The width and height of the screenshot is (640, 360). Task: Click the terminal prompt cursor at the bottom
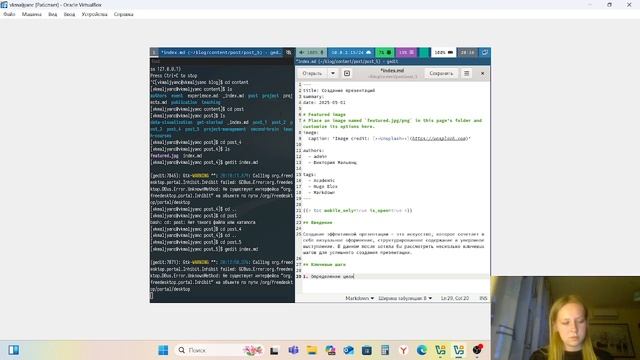click(151, 296)
